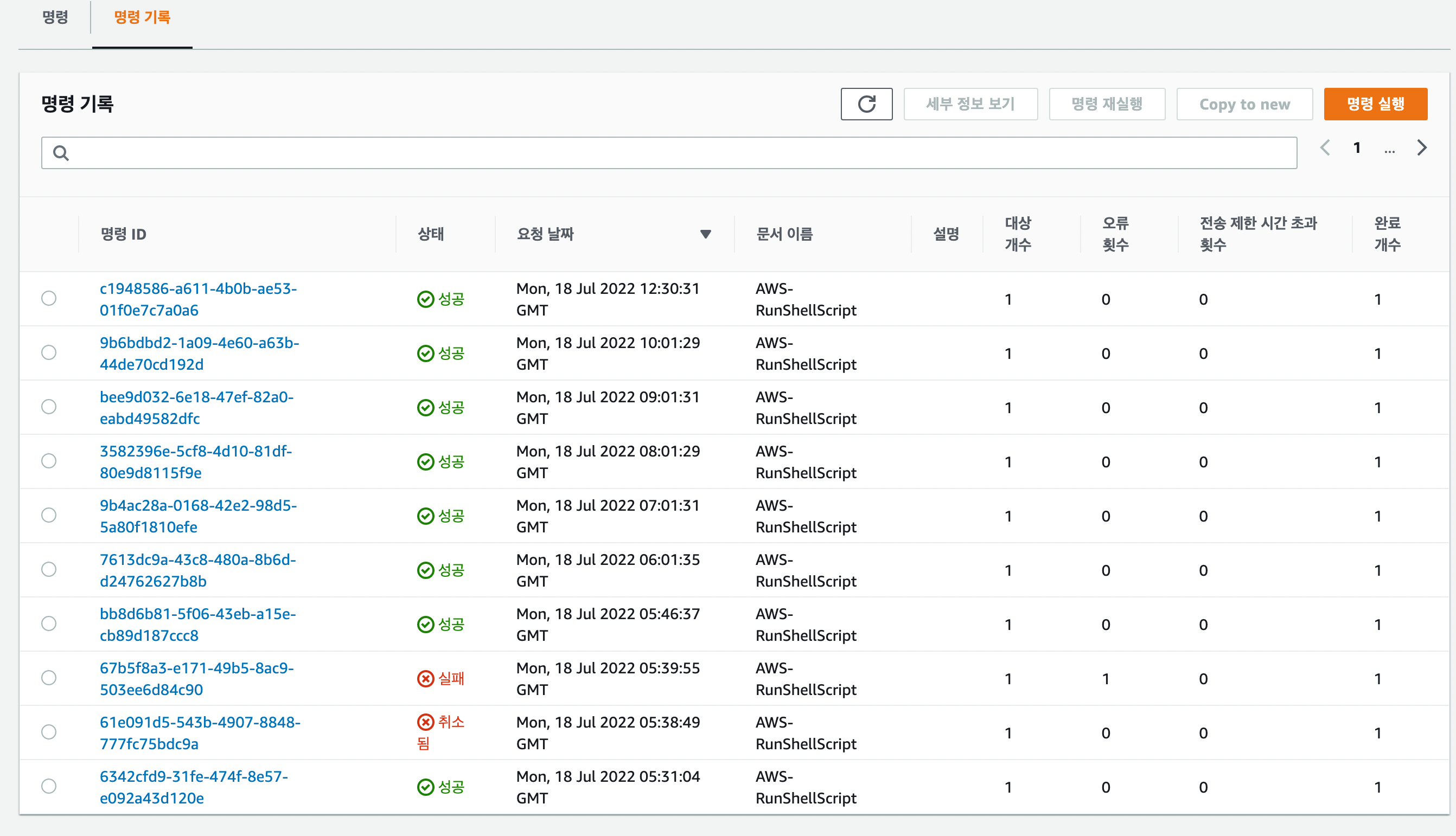Select the 명령 기록 tab
Screen dimensions: 1456x836
point(142,17)
